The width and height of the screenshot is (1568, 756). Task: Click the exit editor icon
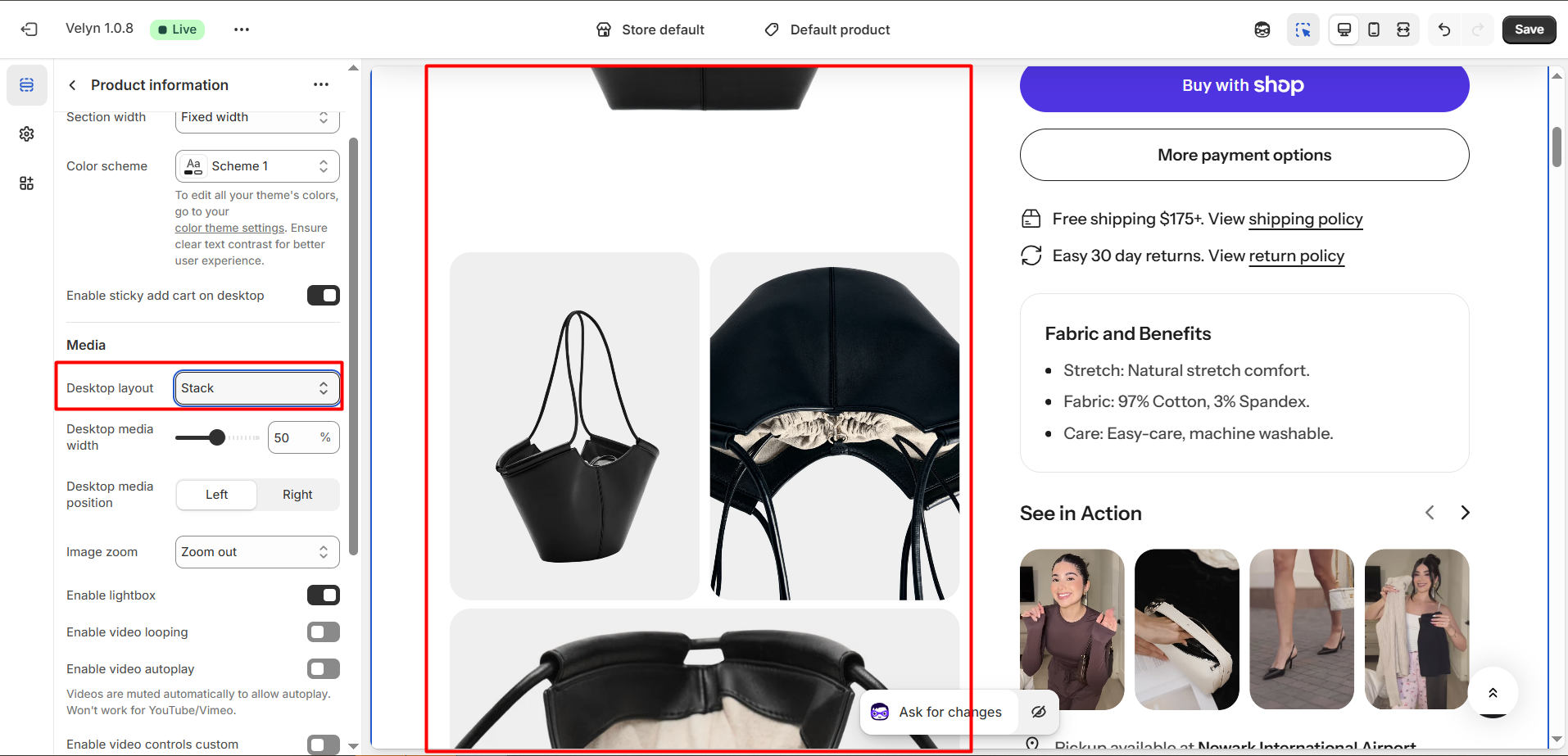click(x=29, y=29)
